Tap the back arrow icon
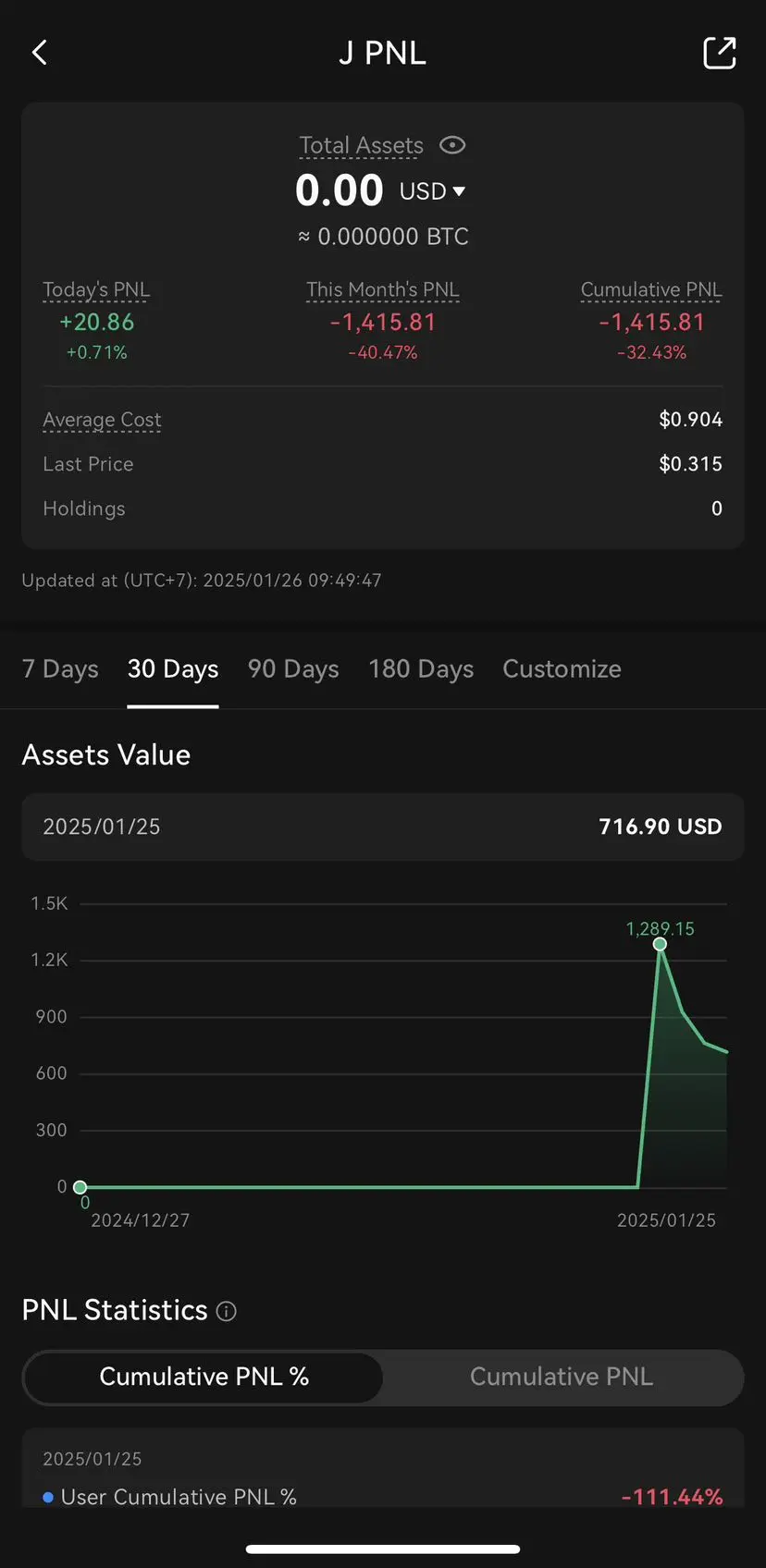This screenshot has height=1568, width=766. pyautogui.click(x=39, y=53)
